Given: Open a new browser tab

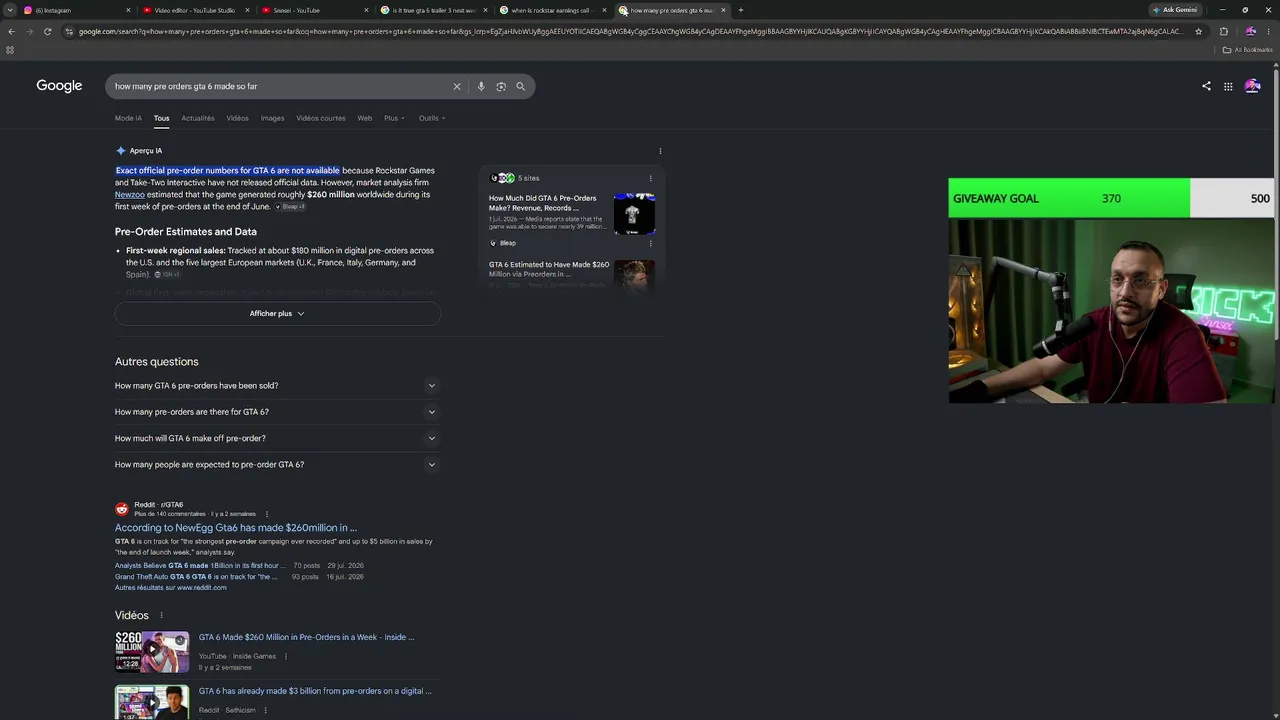Looking at the screenshot, I should coord(740,10).
